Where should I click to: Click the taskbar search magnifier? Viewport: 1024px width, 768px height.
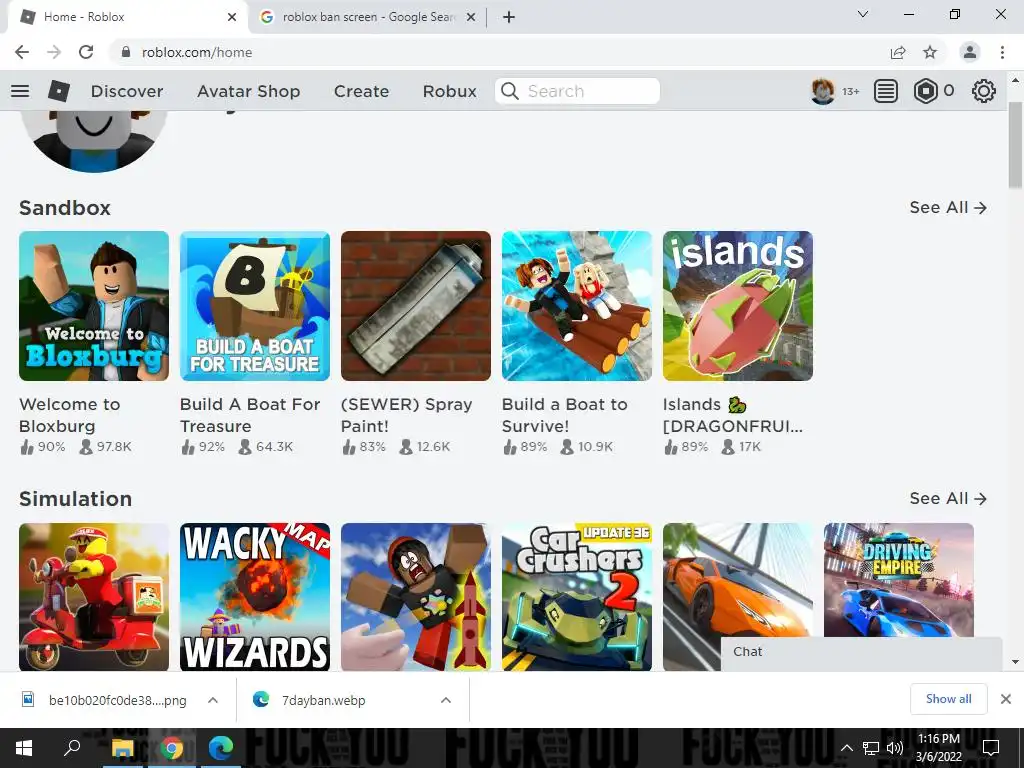point(72,748)
